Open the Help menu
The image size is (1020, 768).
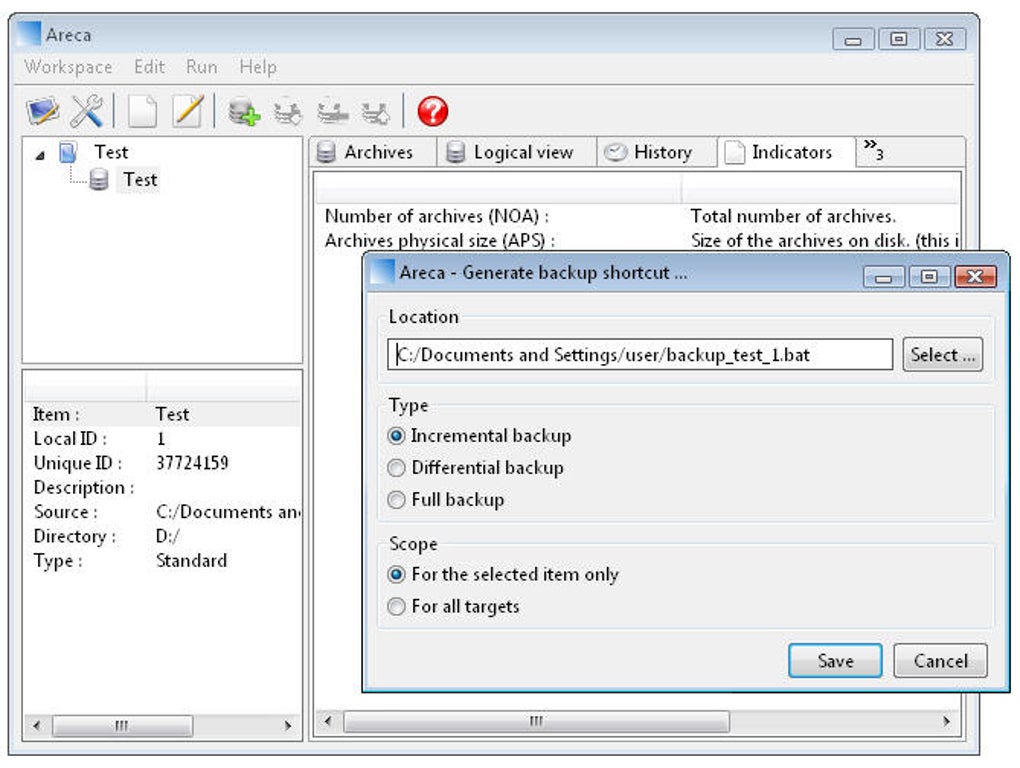(258, 66)
